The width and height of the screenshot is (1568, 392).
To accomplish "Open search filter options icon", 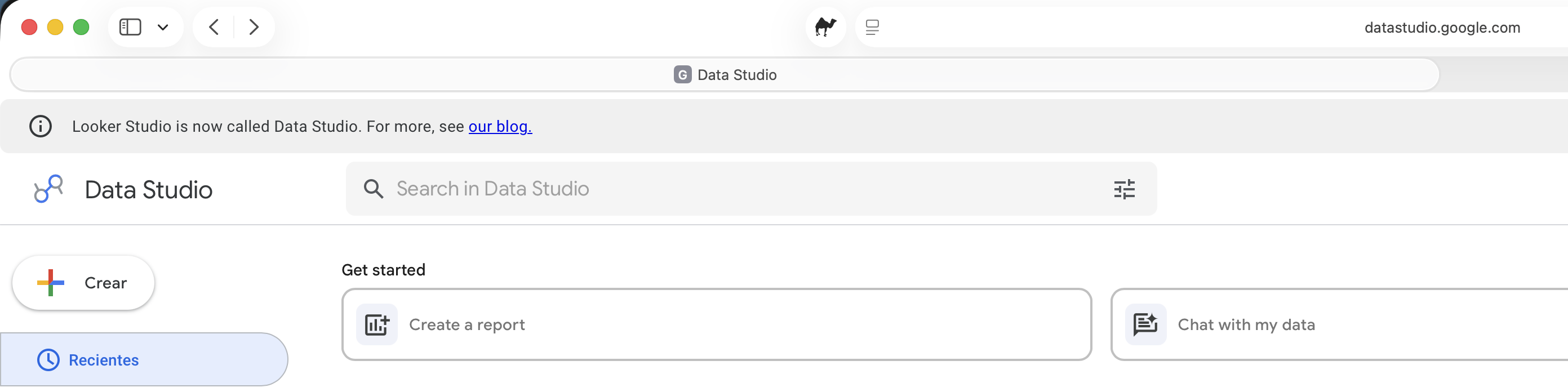I will (x=1123, y=189).
